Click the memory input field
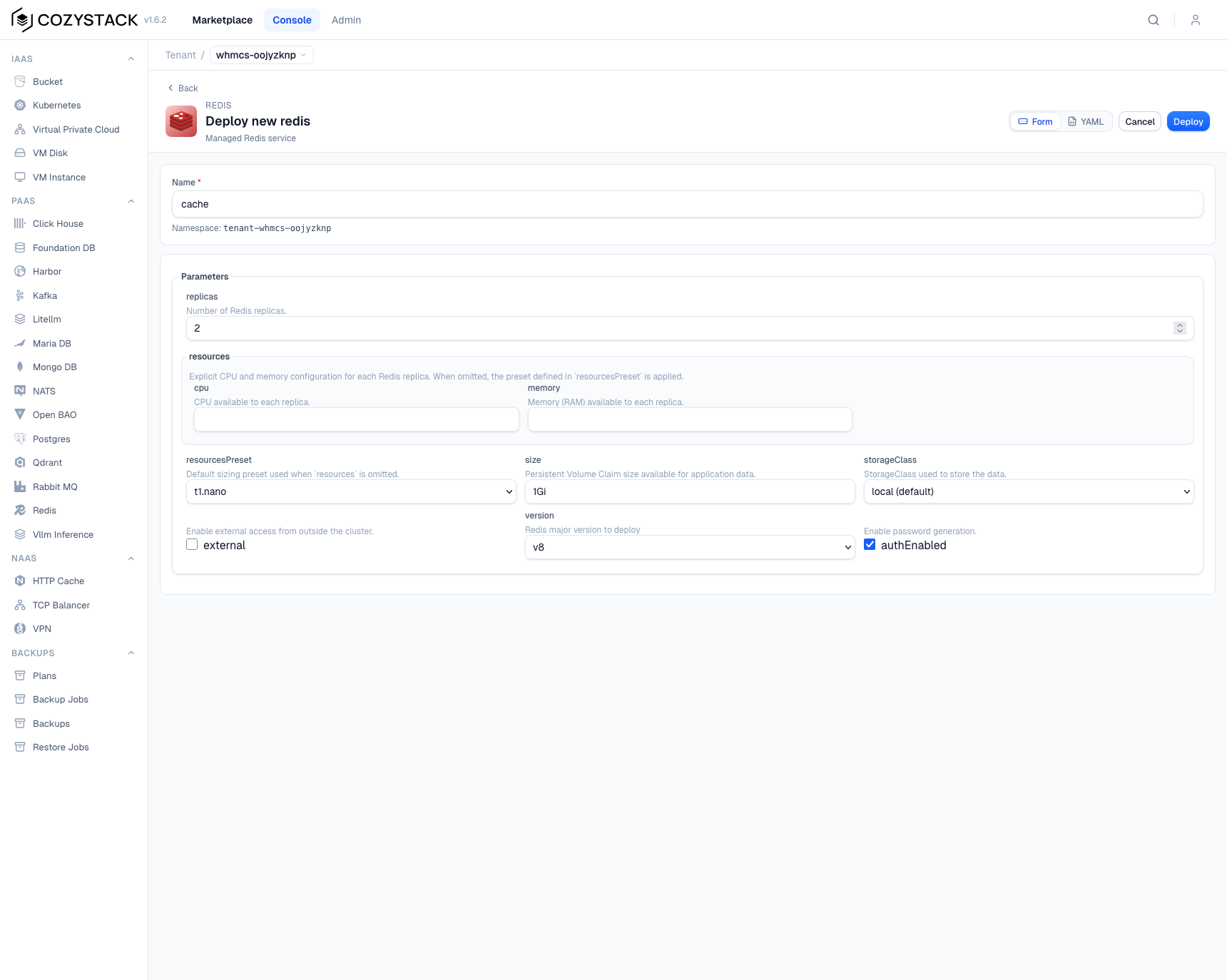The height and width of the screenshot is (980, 1227). point(690,419)
